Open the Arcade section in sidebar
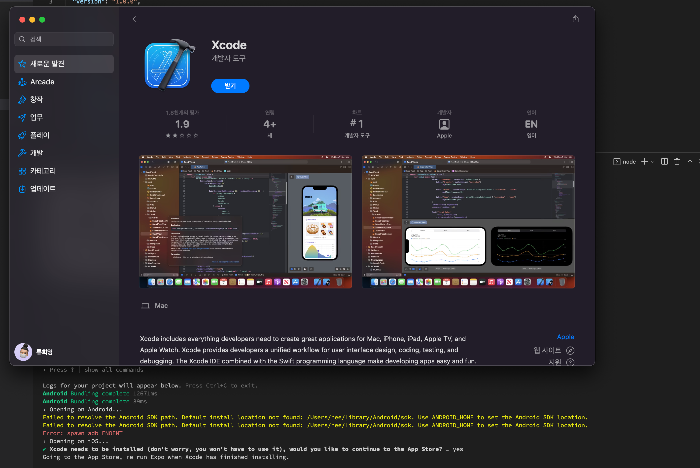 coord(64,82)
